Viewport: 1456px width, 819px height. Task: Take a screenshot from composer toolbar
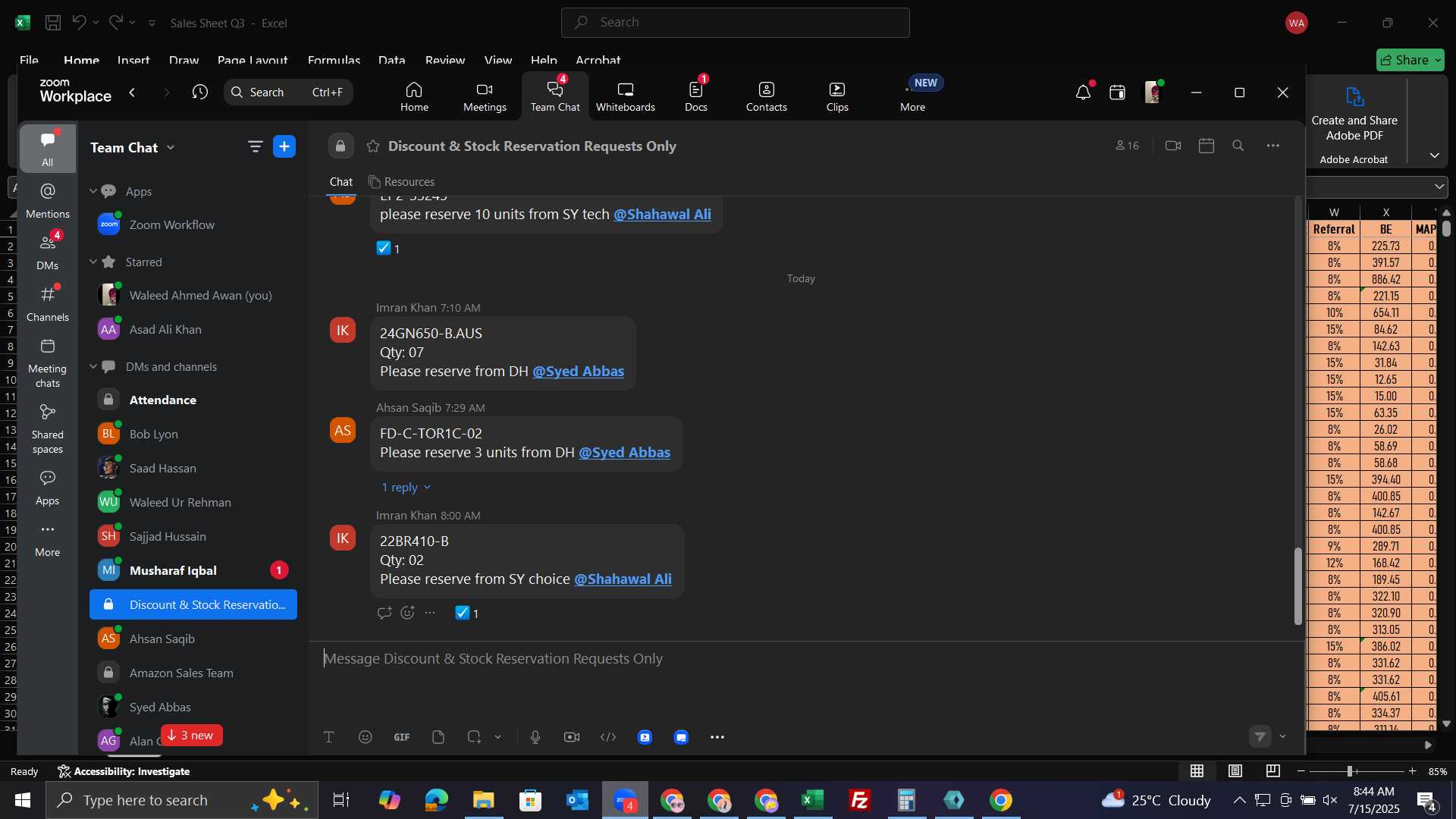[x=475, y=737]
